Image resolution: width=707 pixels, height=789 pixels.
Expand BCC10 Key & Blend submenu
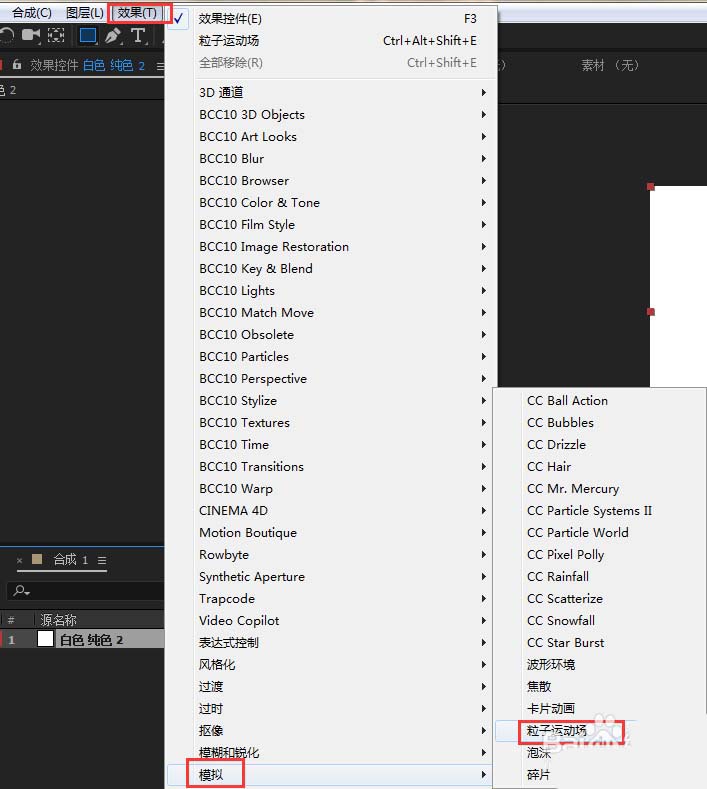tap(332, 269)
